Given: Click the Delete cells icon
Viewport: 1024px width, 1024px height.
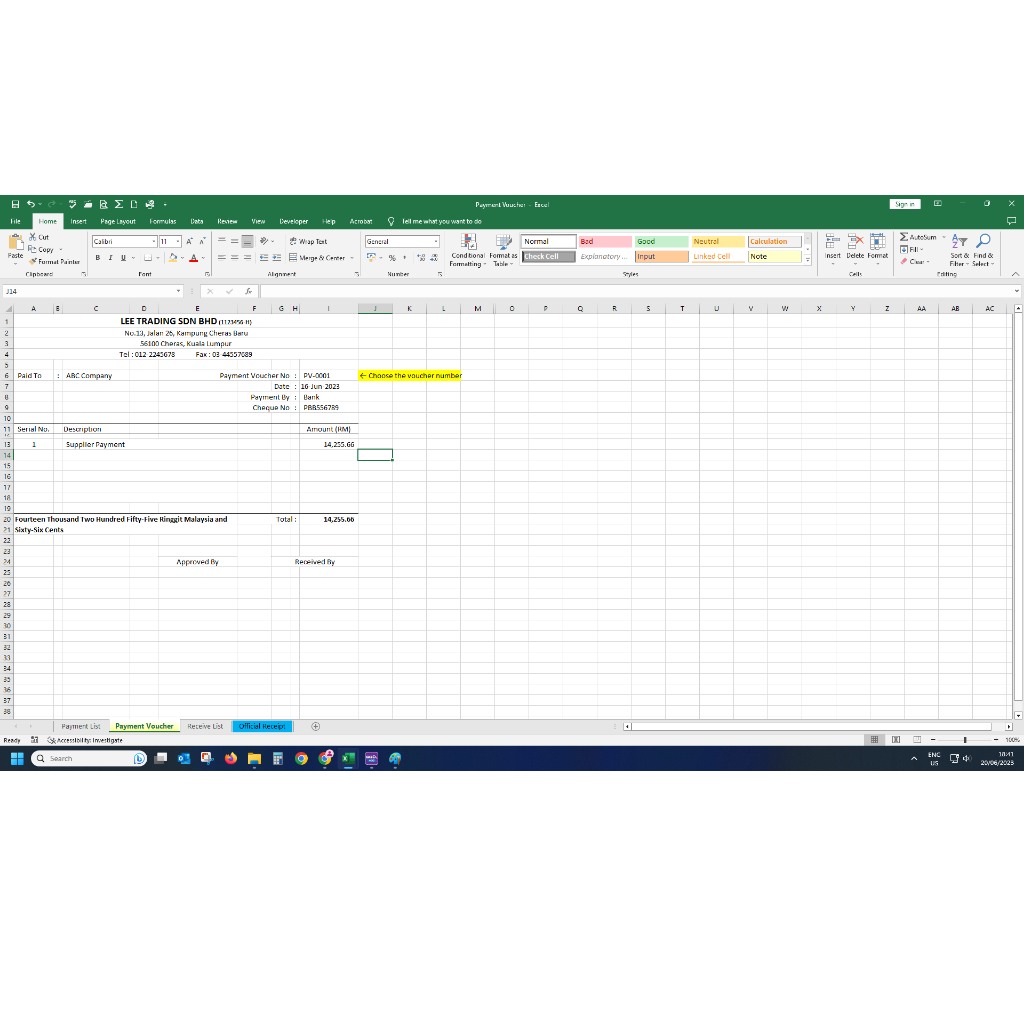Looking at the screenshot, I should [x=856, y=242].
